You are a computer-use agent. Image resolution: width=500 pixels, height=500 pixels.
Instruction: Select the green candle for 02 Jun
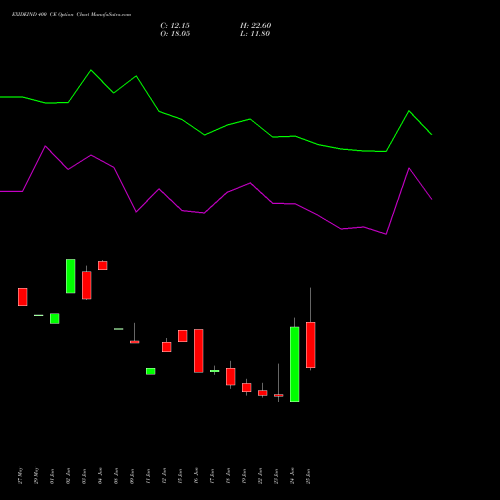click(x=71, y=276)
